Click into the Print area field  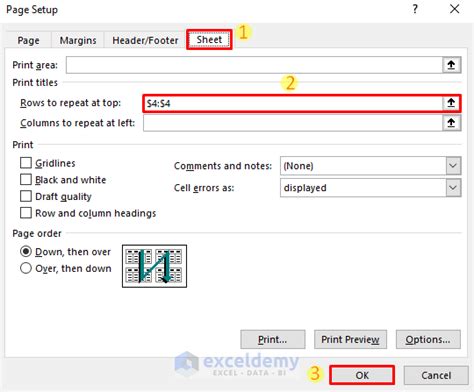pyautogui.click(x=254, y=65)
